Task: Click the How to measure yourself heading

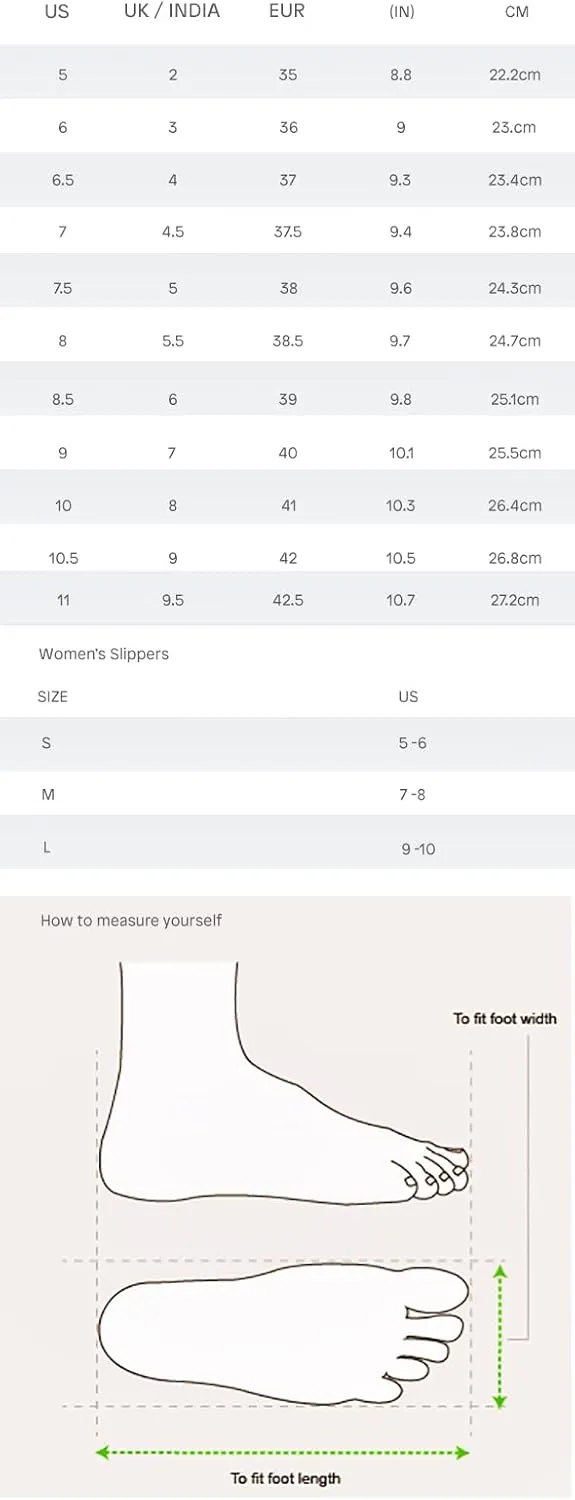Action: 131,920
